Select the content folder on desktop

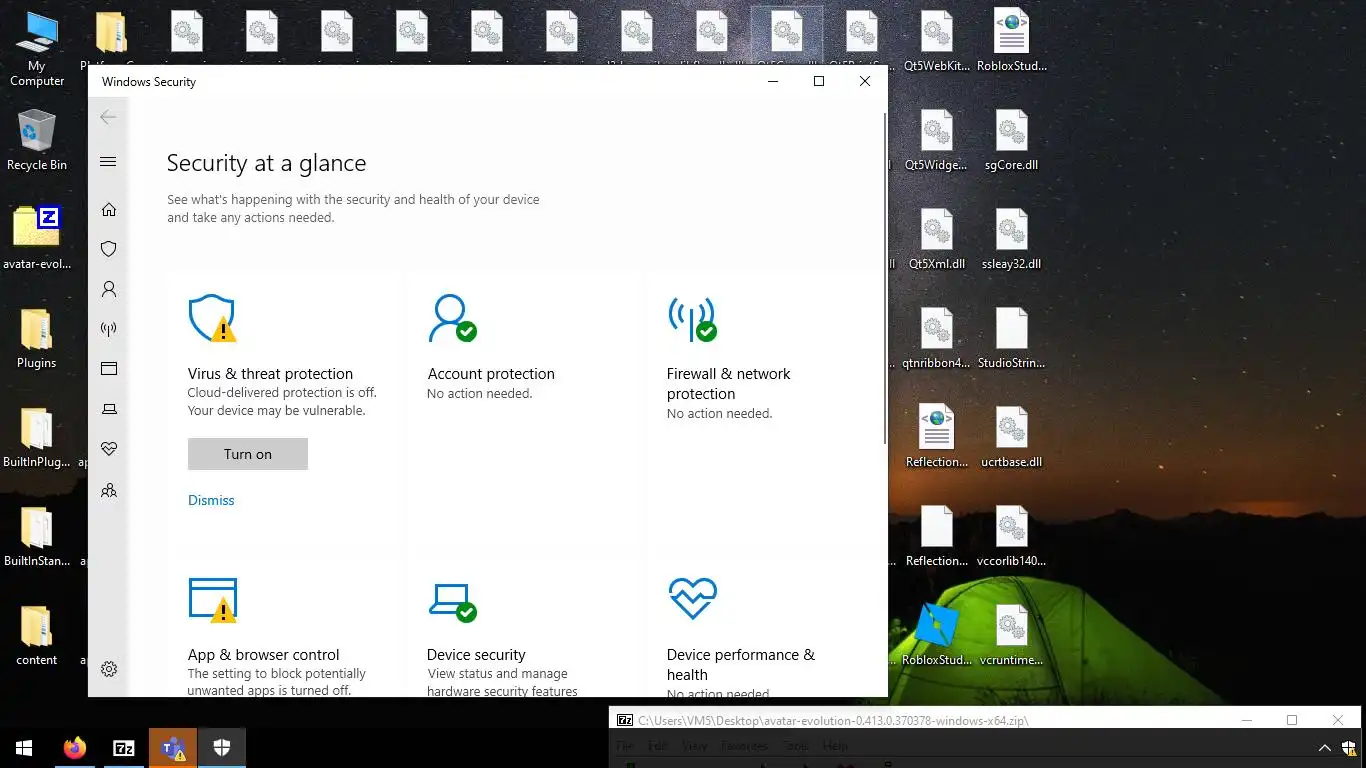[x=37, y=635]
